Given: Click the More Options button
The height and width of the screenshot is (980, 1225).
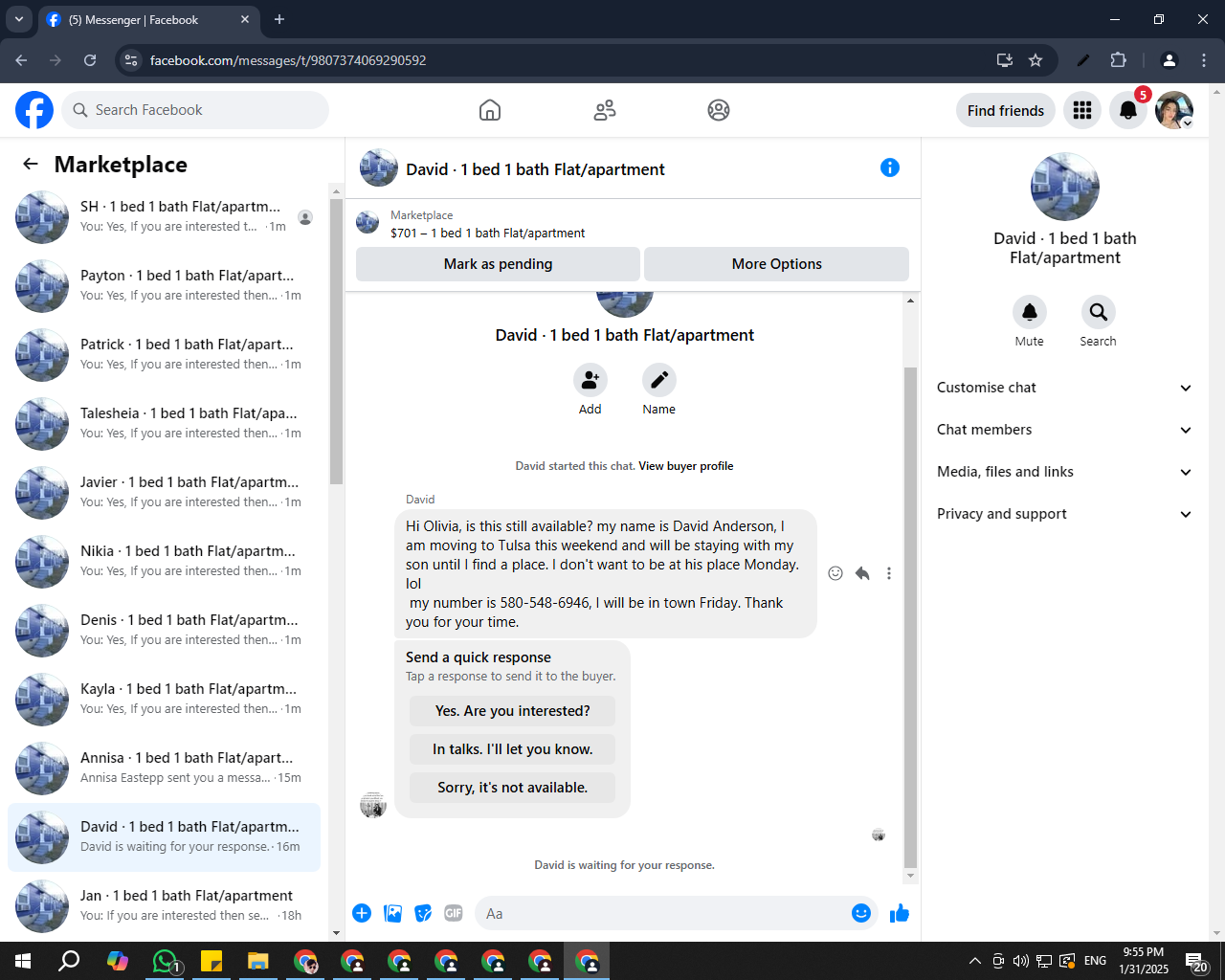Looking at the screenshot, I should pos(776,264).
